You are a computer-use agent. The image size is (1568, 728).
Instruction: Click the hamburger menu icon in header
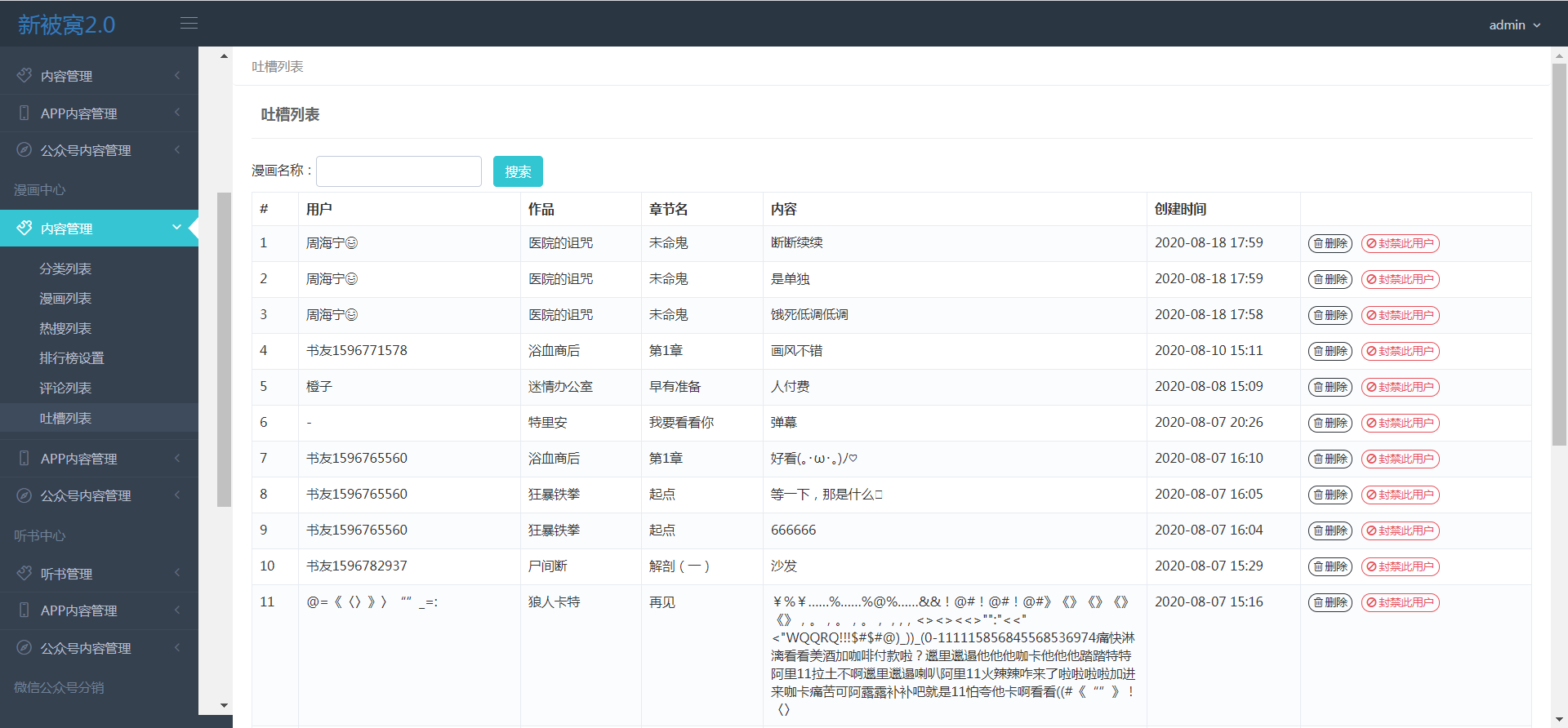click(x=189, y=23)
